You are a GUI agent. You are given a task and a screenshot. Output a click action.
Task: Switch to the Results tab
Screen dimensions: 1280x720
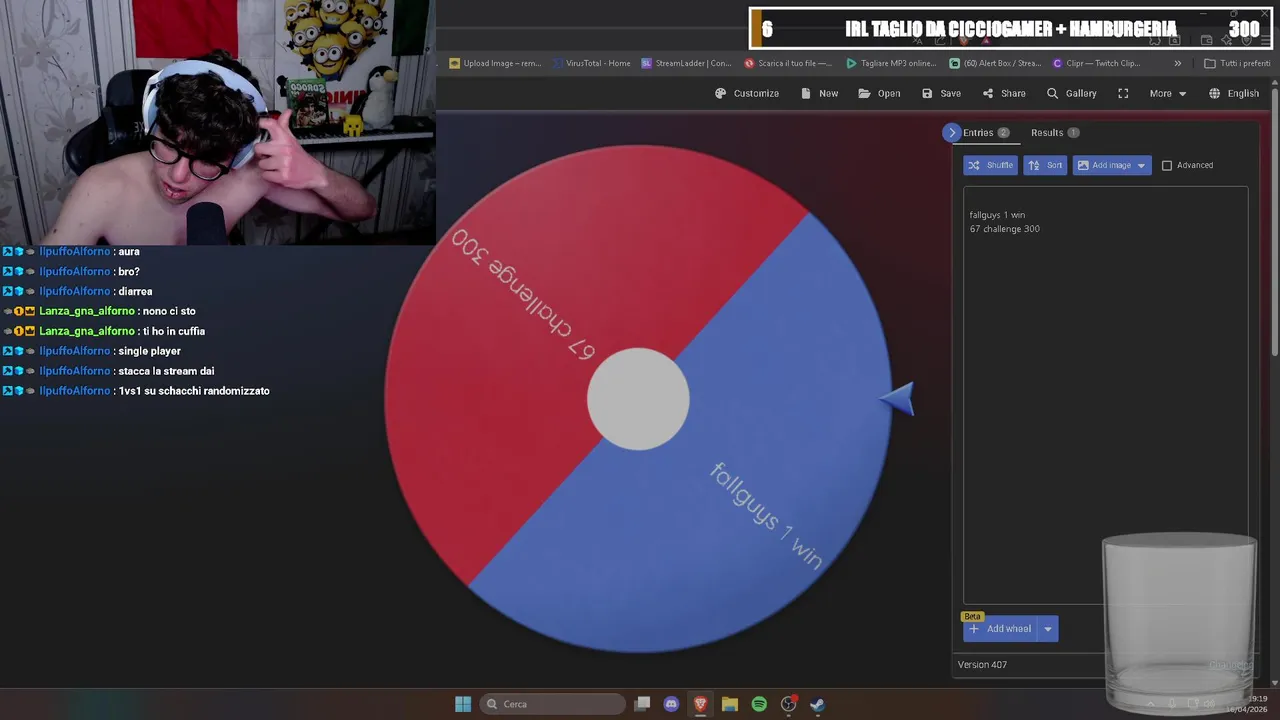coord(1055,132)
